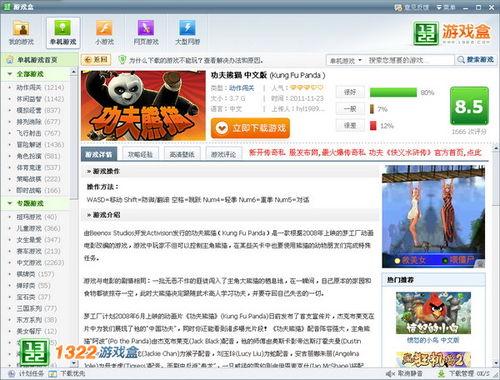Rate the game 很好 (very good)

tap(350, 92)
